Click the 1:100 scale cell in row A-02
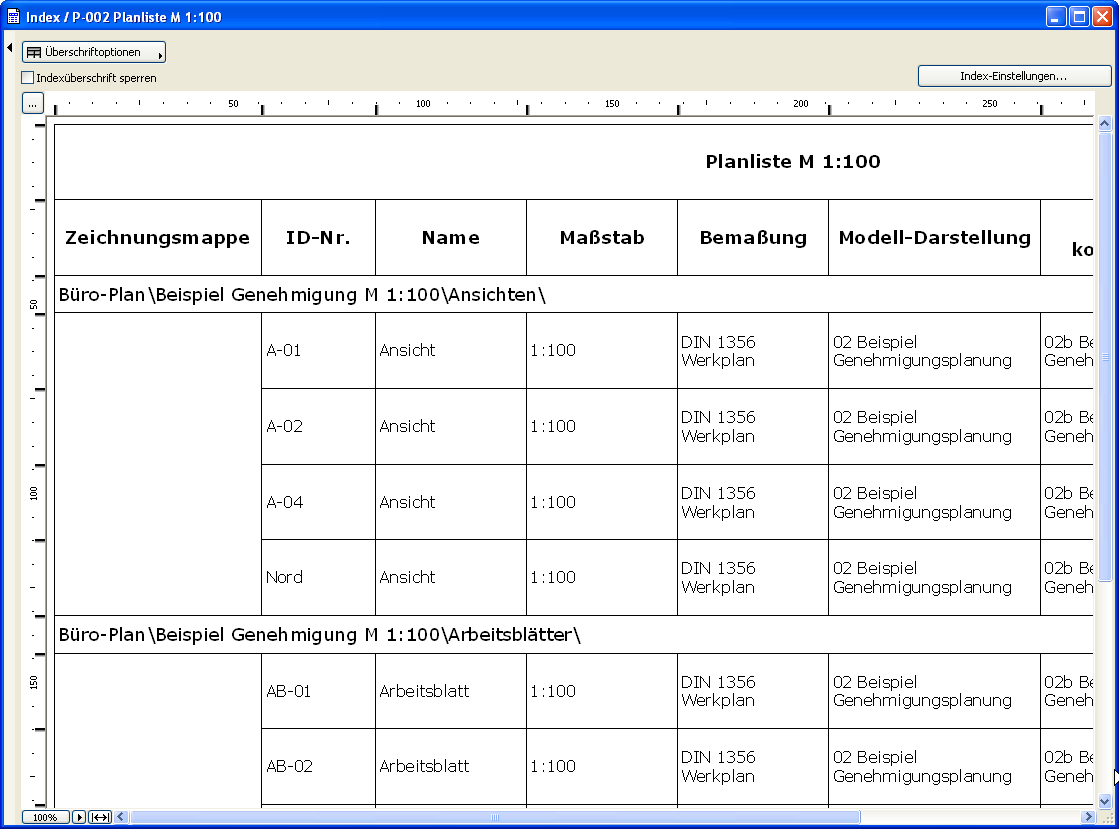The height and width of the screenshot is (829, 1119). [602, 427]
